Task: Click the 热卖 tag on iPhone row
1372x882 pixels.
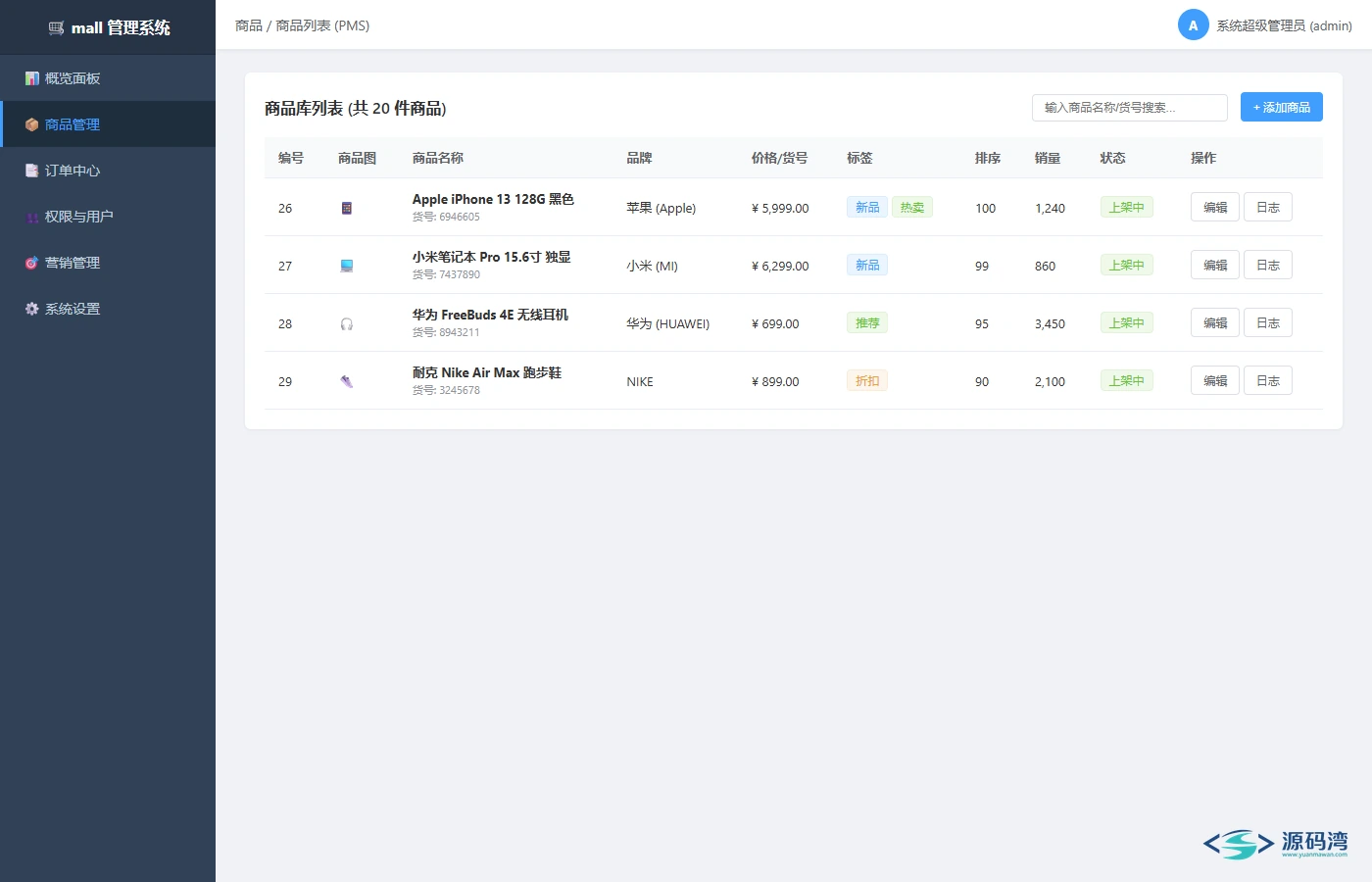Action: click(x=912, y=207)
